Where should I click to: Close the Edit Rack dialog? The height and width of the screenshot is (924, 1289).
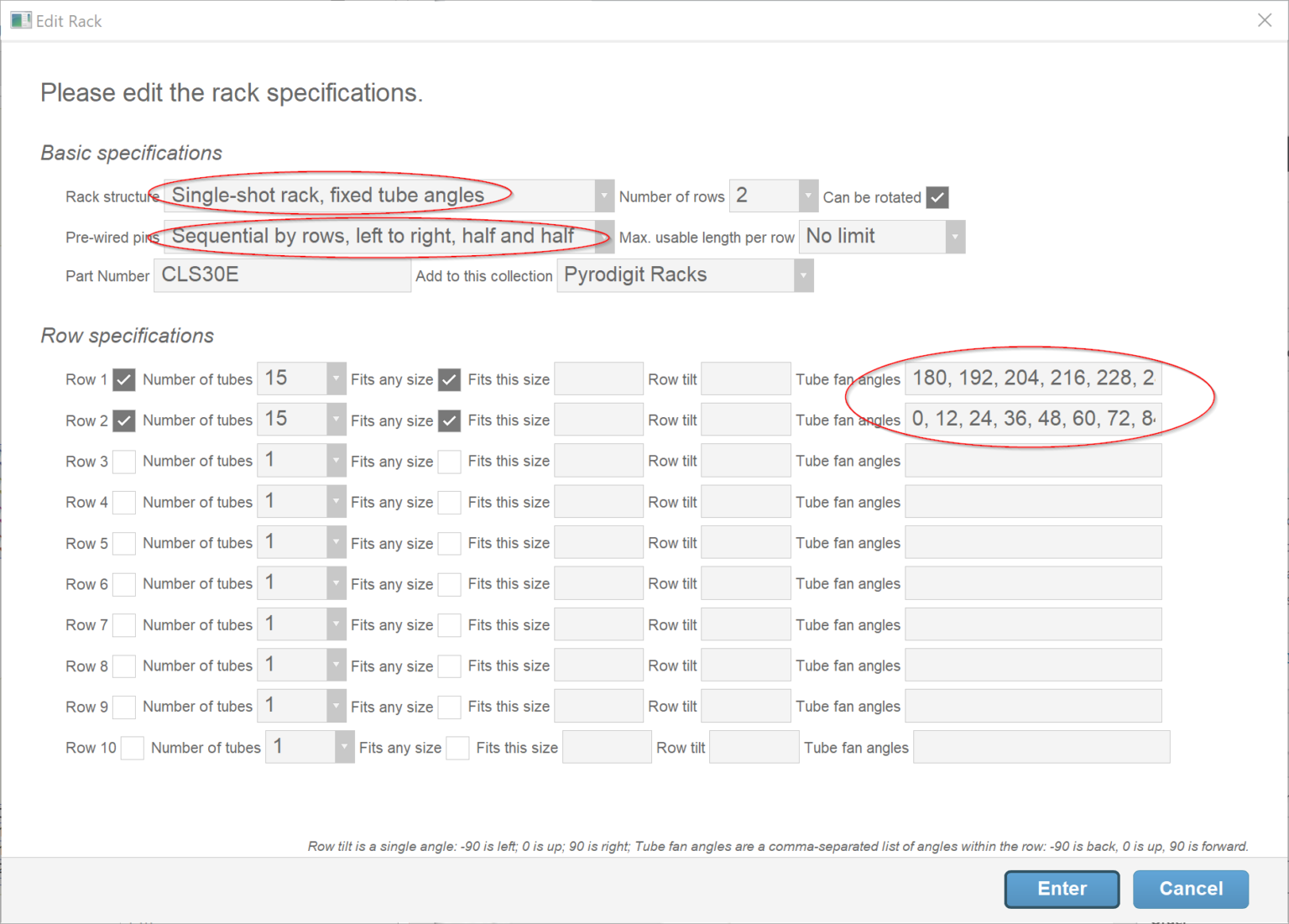point(1265,20)
